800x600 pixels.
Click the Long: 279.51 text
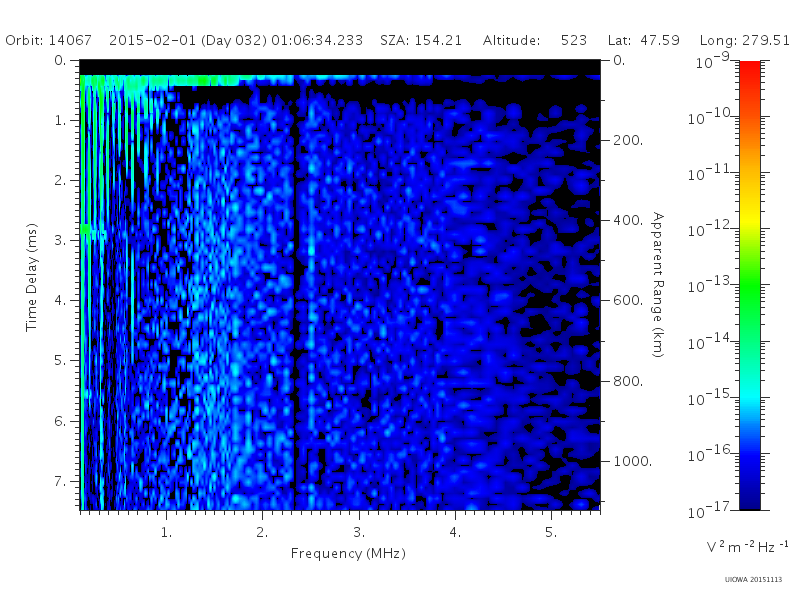[744, 40]
